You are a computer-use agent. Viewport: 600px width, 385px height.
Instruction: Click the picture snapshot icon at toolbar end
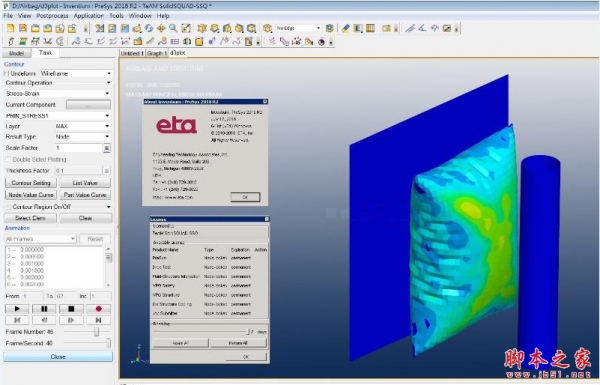tap(447, 28)
